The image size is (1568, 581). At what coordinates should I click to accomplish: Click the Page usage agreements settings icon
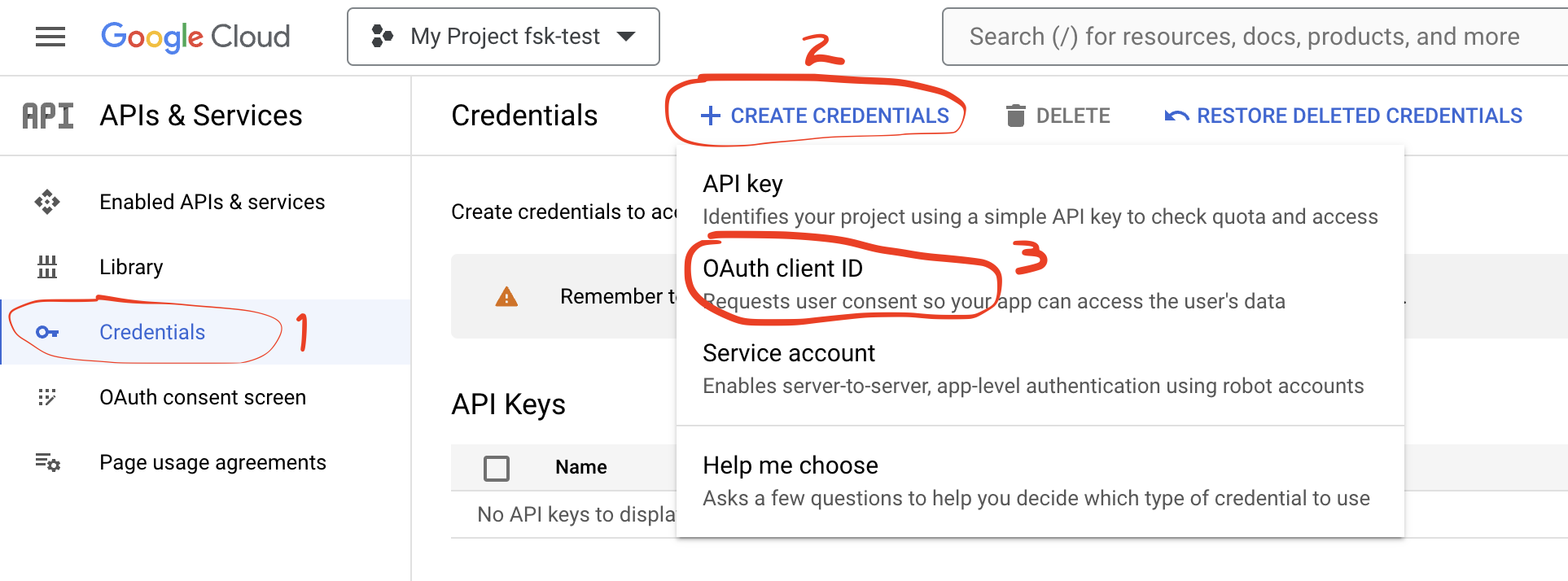tap(47, 462)
